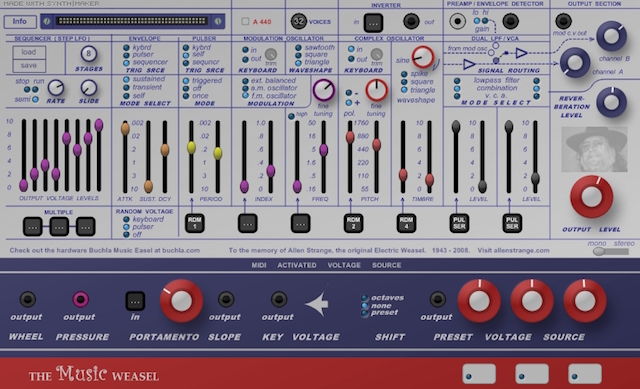Select sawtooth waveshape radio button
Image resolution: width=640 pixels, height=389 pixels.
(x=298, y=48)
